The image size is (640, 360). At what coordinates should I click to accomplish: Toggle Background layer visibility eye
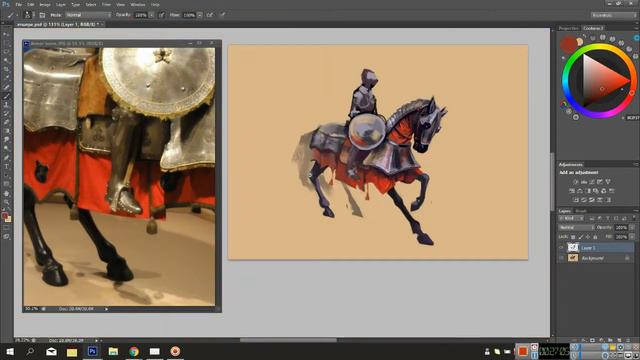coord(562,258)
